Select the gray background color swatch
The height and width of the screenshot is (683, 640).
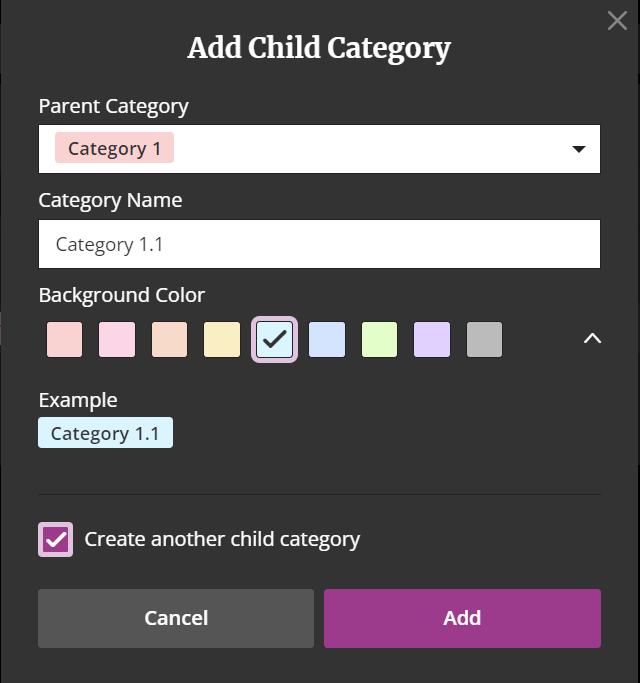[x=484, y=339]
